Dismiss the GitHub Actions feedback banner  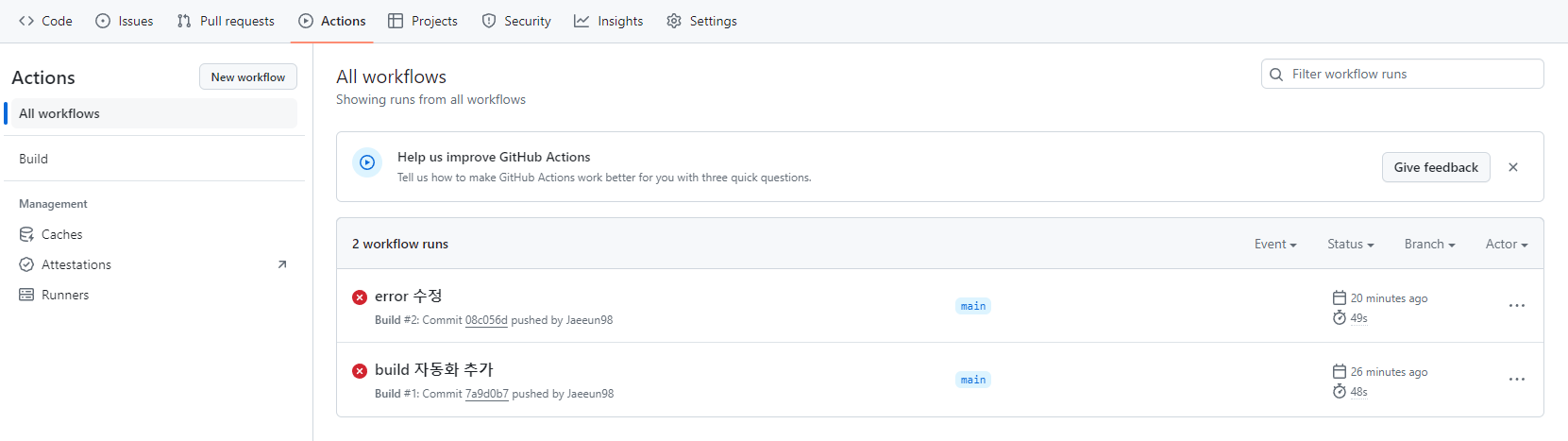click(x=1513, y=167)
